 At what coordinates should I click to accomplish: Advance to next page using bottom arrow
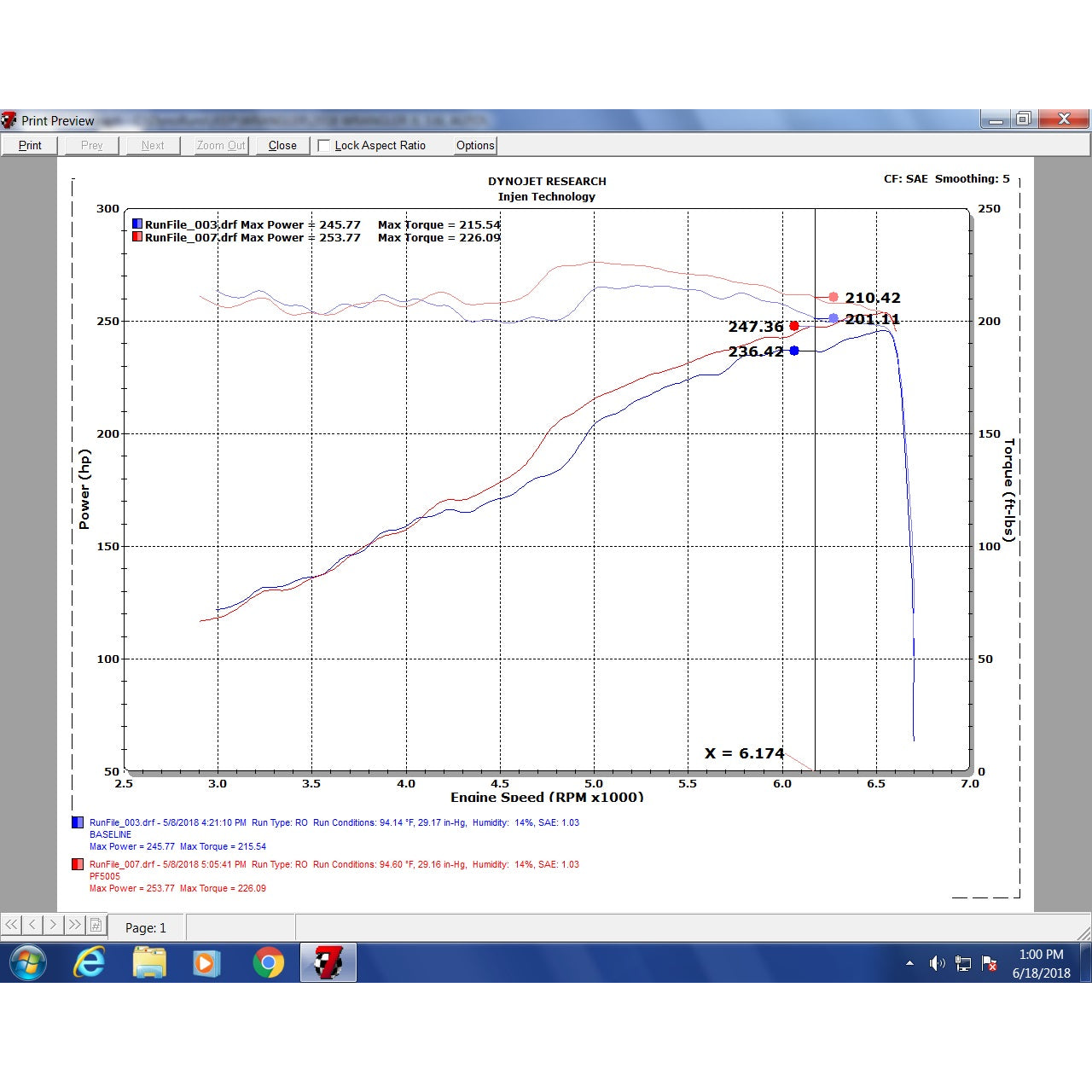54,925
